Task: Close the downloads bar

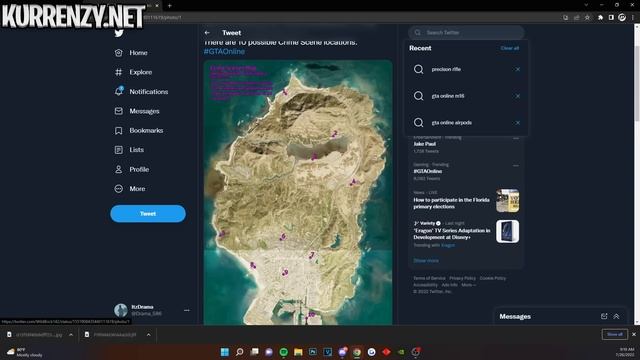Action: [634, 334]
